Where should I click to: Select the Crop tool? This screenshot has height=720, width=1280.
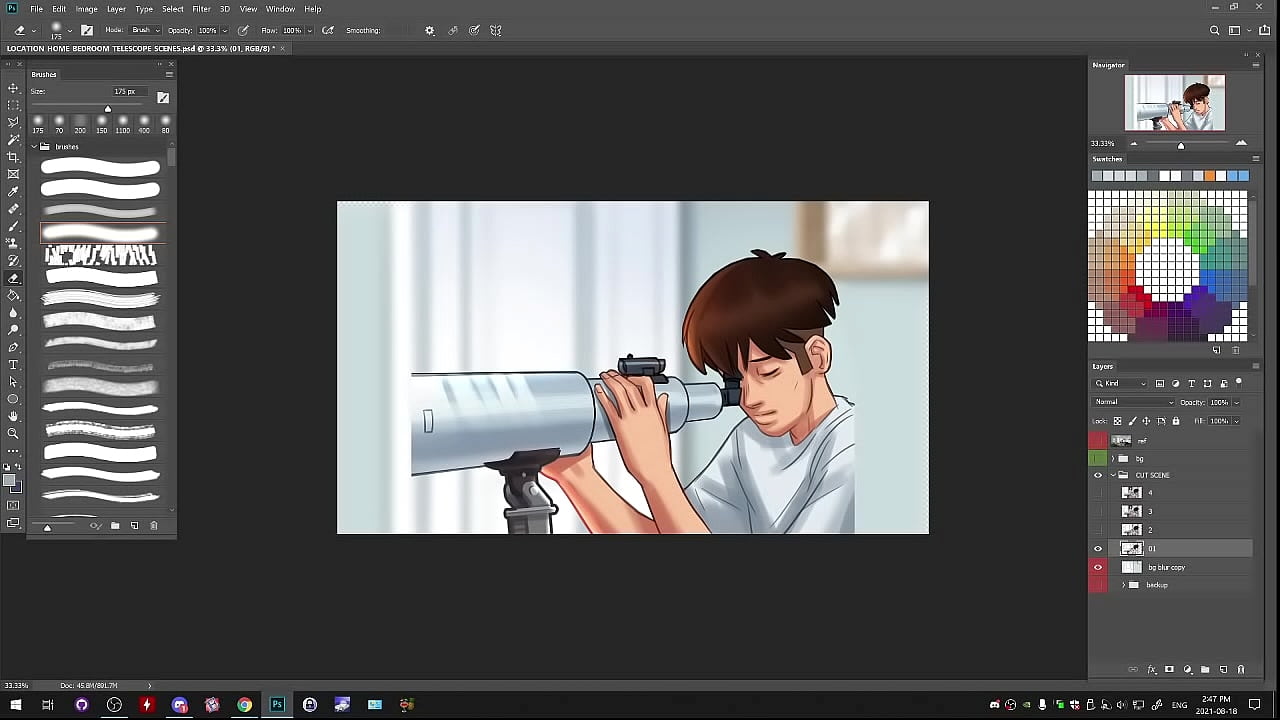point(13,157)
